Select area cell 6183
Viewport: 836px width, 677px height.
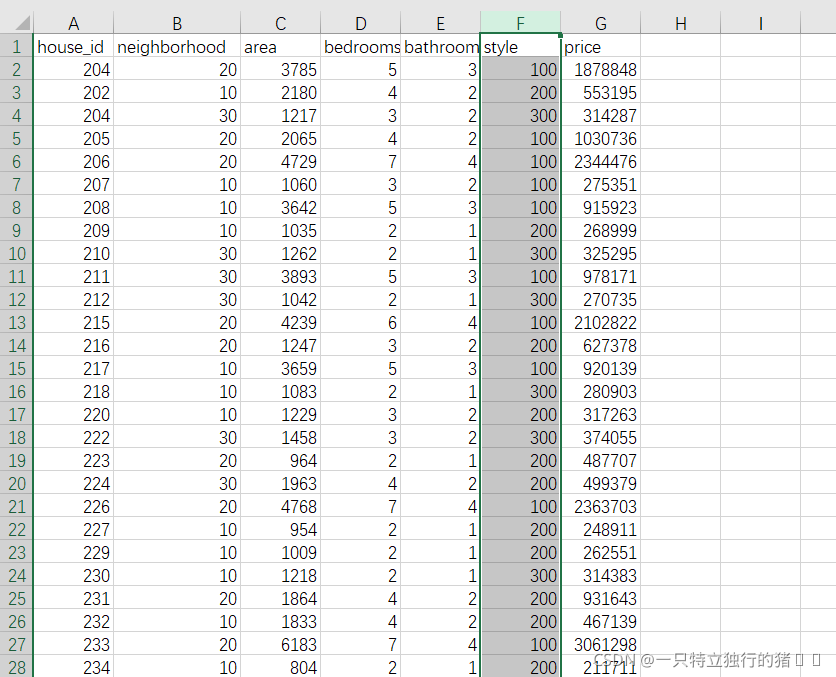(280, 644)
